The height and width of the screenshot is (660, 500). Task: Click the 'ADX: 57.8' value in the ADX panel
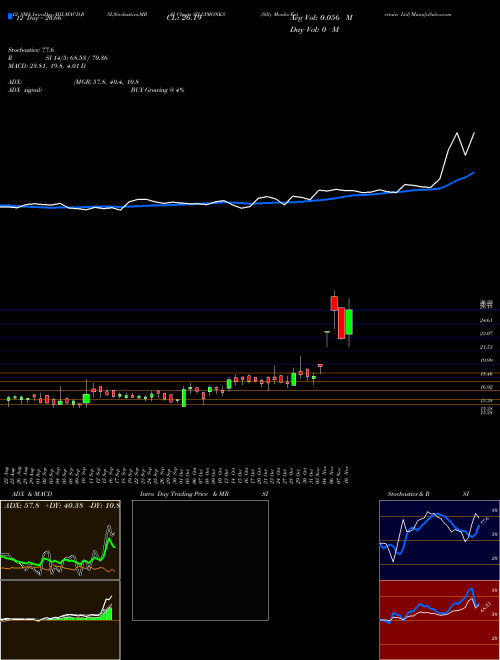coord(21,506)
